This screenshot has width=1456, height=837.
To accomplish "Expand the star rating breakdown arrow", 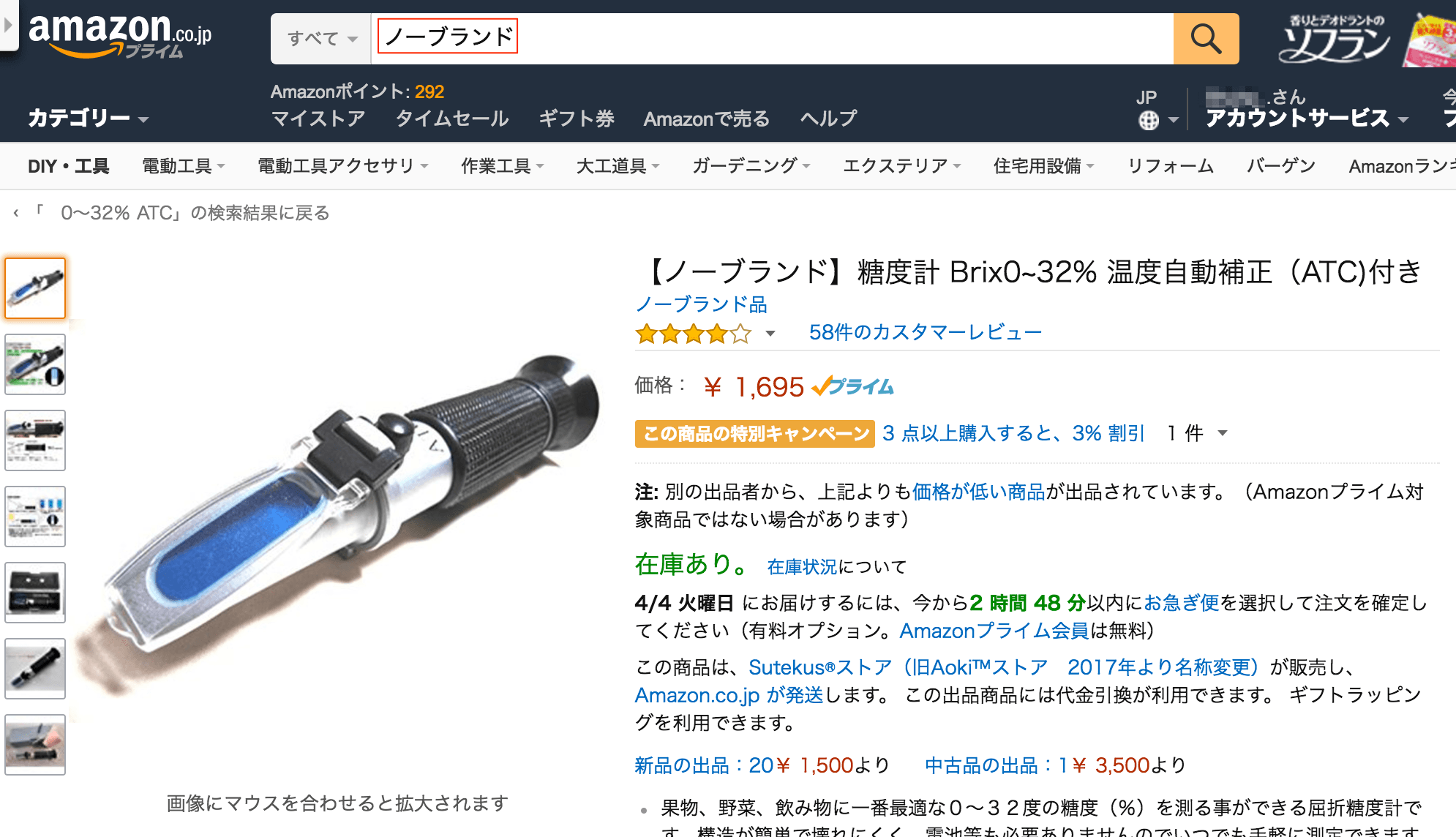I will (x=770, y=334).
